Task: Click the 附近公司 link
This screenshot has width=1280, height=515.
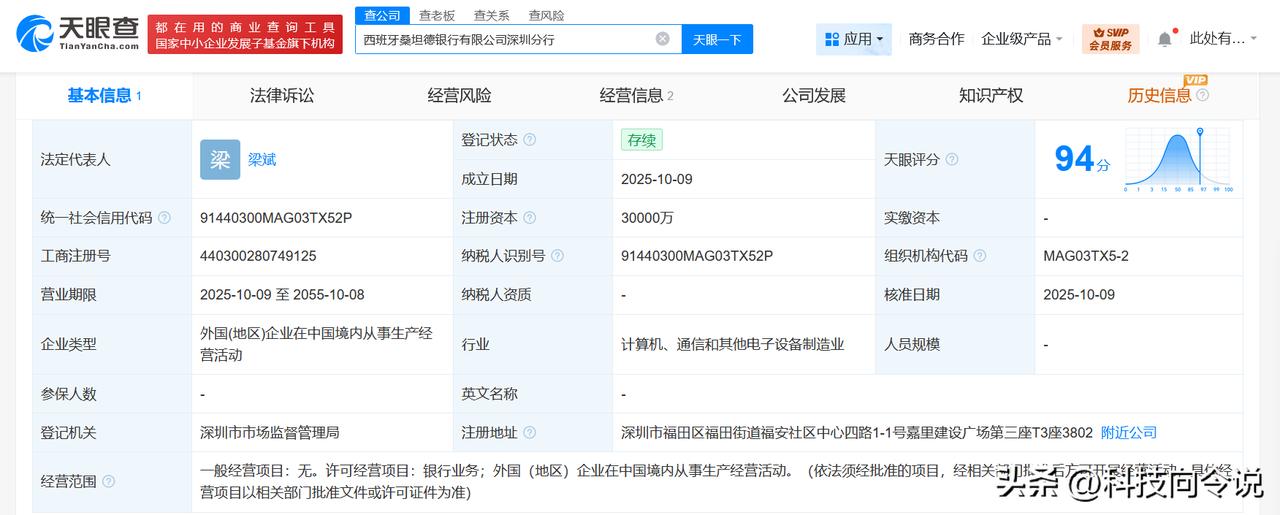Action: (x=1129, y=432)
